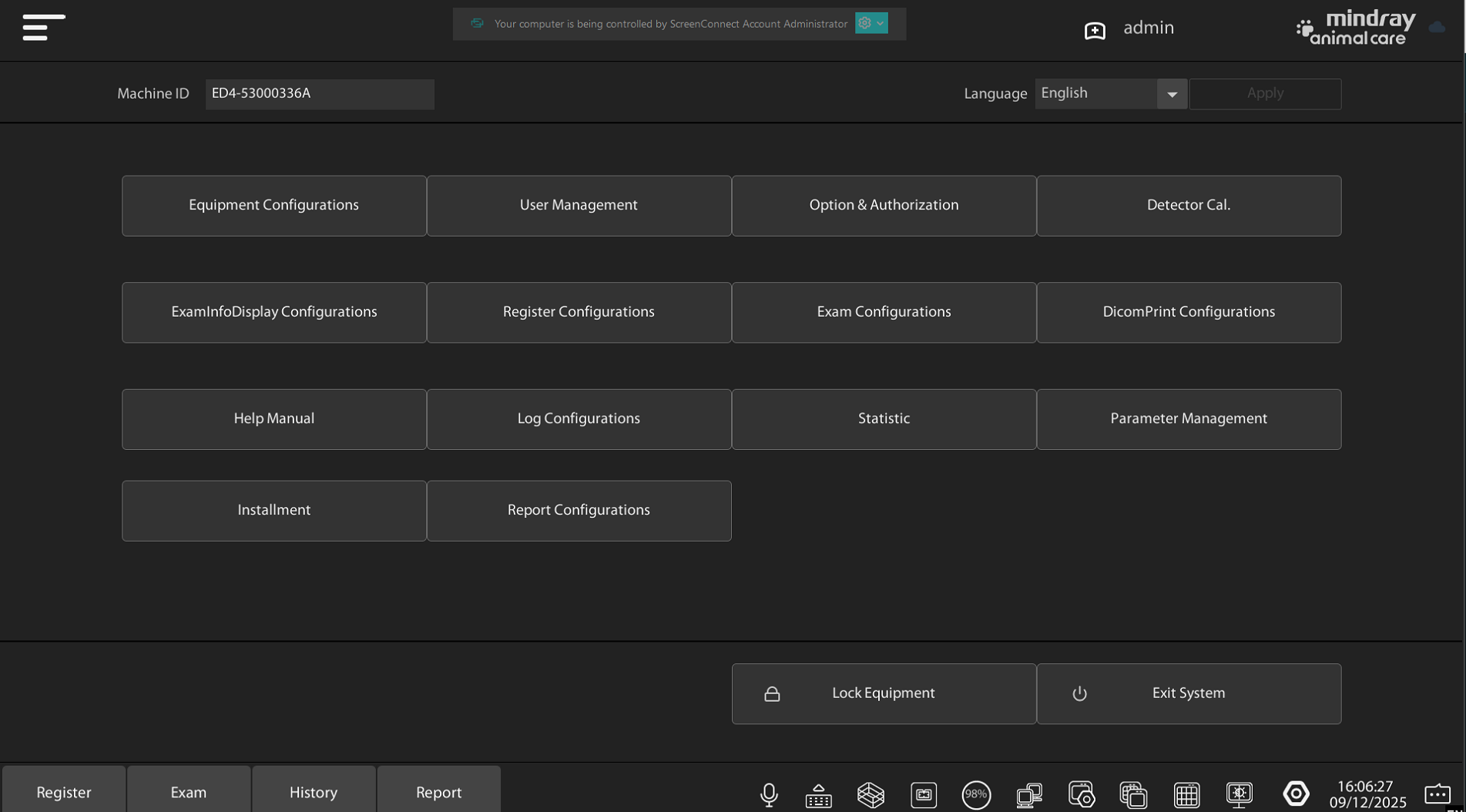Screen dimensions: 1466x812
Task: Open ExamInfoDisplay Configurations
Action: pyautogui.click(x=274, y=313)
